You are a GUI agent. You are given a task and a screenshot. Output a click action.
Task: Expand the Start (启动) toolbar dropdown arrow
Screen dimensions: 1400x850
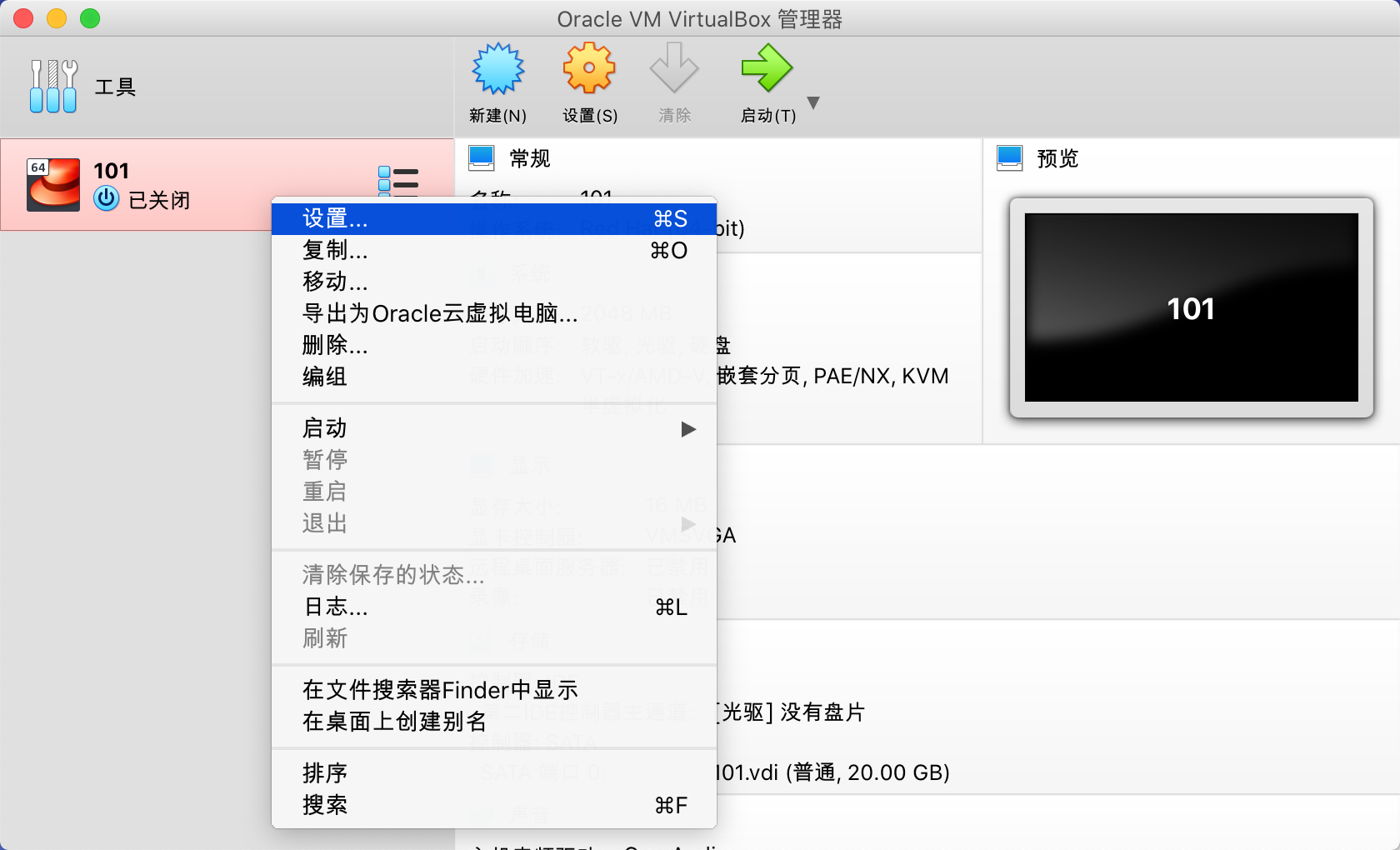[814, 102]
